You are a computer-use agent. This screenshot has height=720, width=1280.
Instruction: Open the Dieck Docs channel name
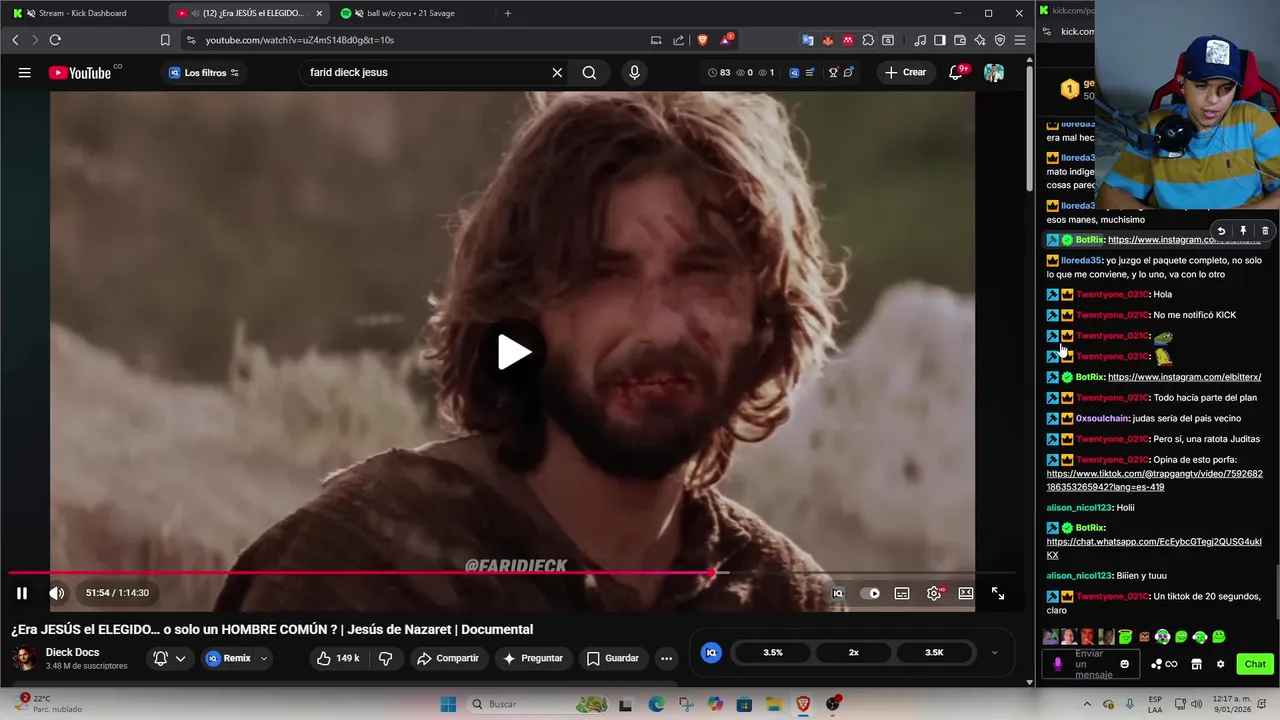coord(72,652)
